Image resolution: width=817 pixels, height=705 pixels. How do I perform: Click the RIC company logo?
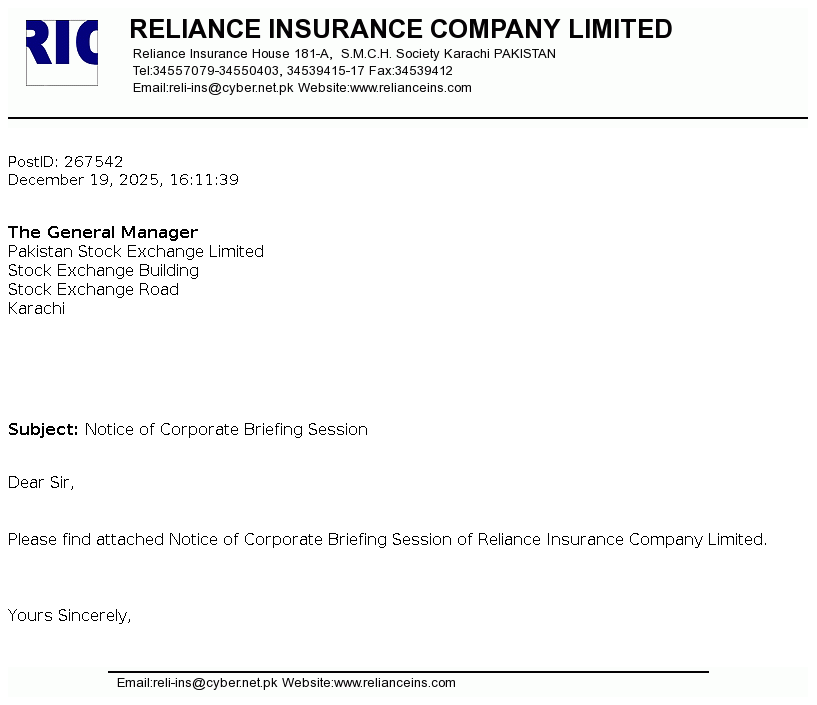(62, 52)
